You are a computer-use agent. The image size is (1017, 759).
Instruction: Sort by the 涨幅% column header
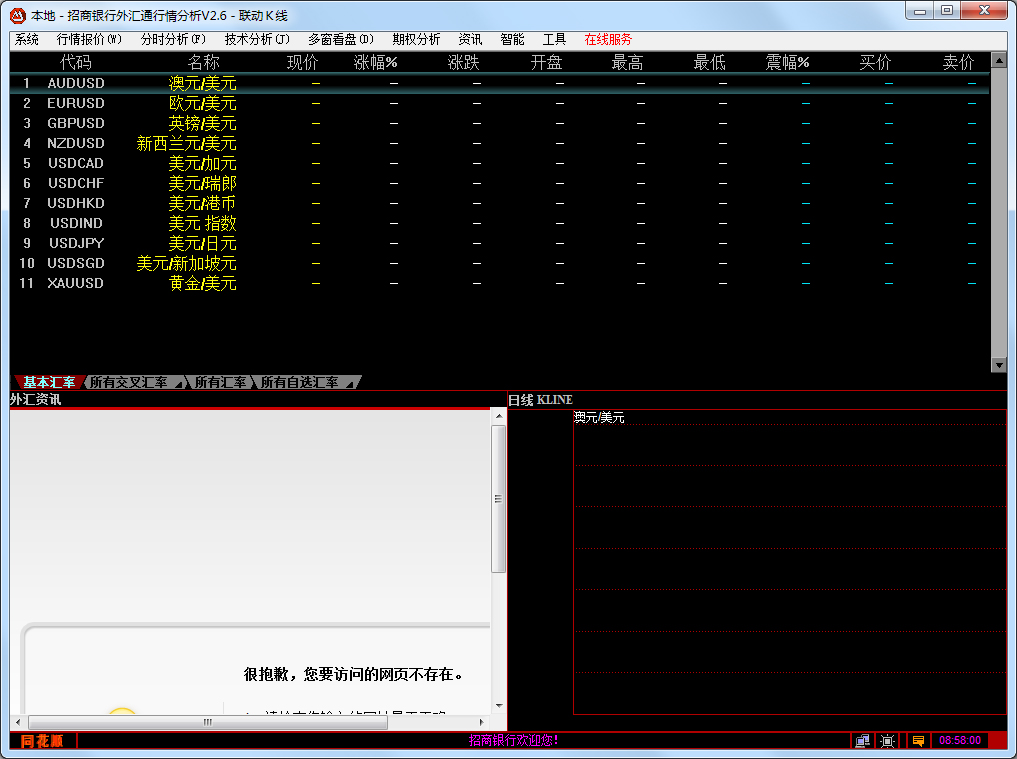(x=376, y=62)
